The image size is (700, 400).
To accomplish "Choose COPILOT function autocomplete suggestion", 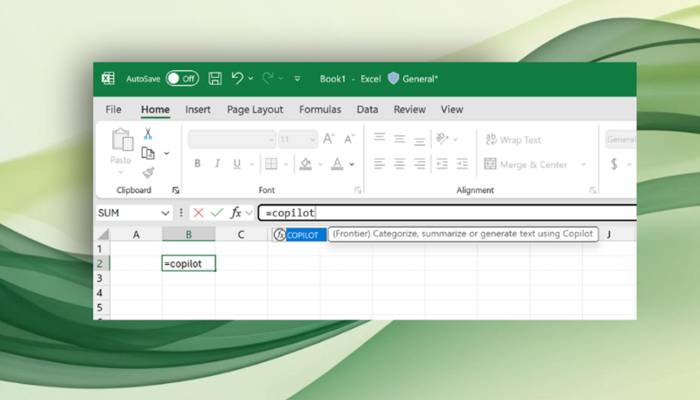I will point(300,235).
